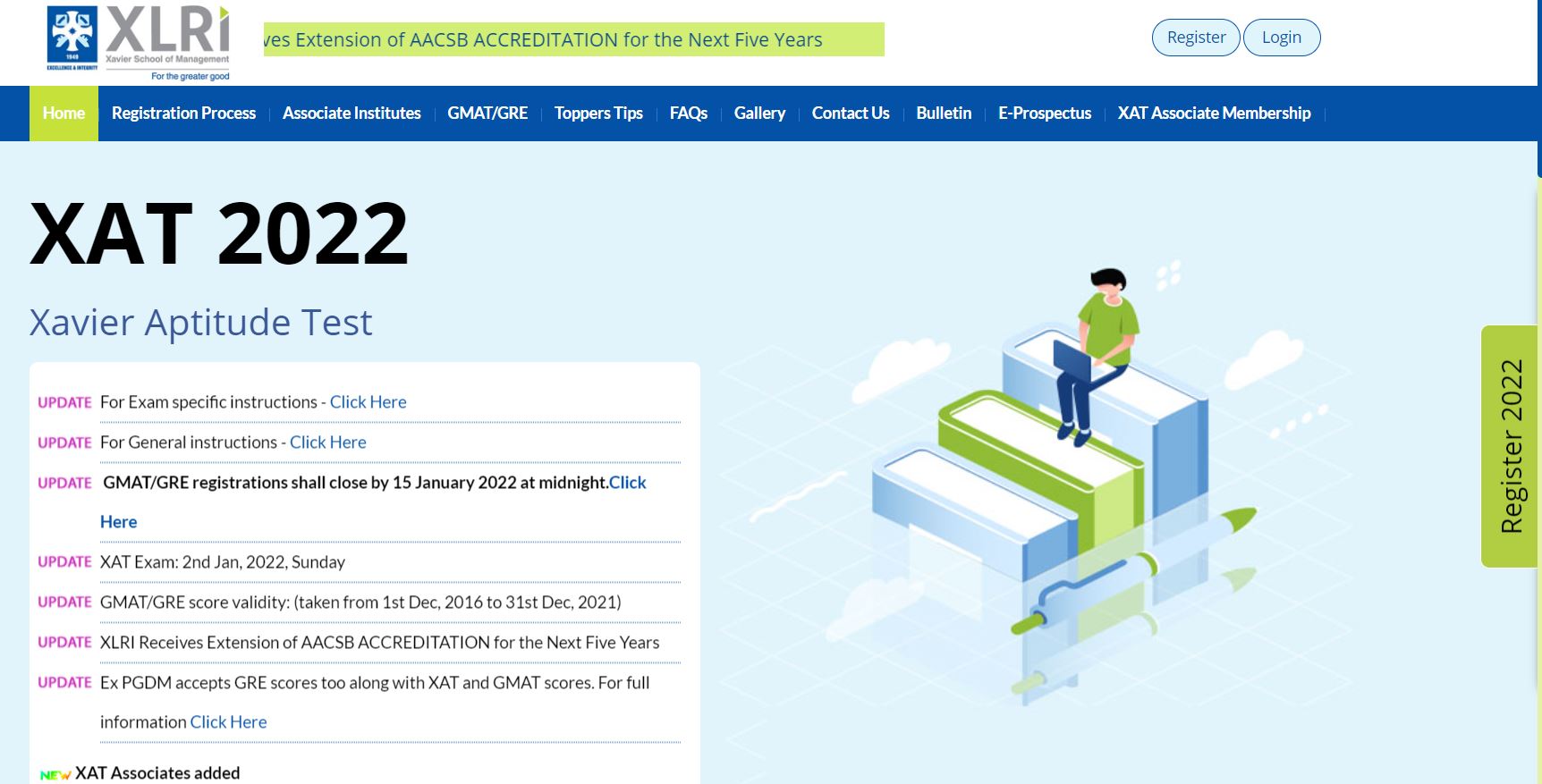Image resolution: width=1542 pixels, height=784 pixels.
Task: Click 'XAT Exam: 2nd Jan, 2022, Sunday' text
Action: pos(223,562)
